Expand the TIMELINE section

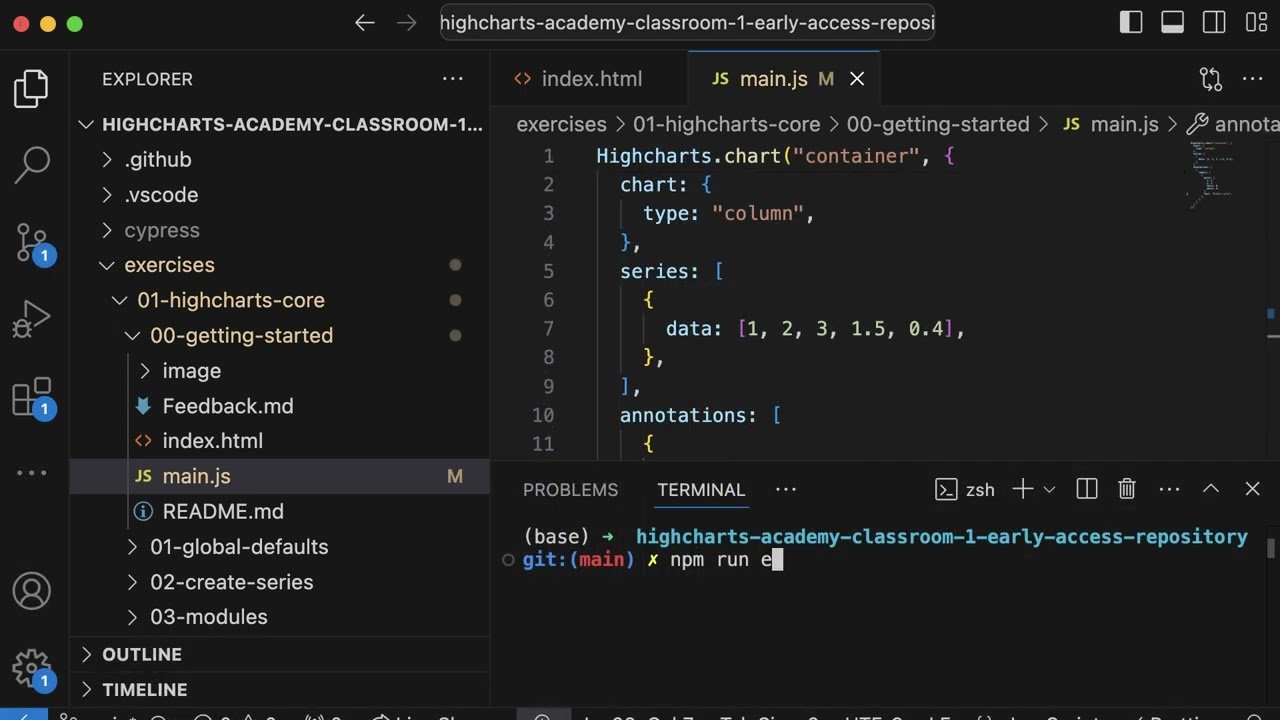(280, 690)
